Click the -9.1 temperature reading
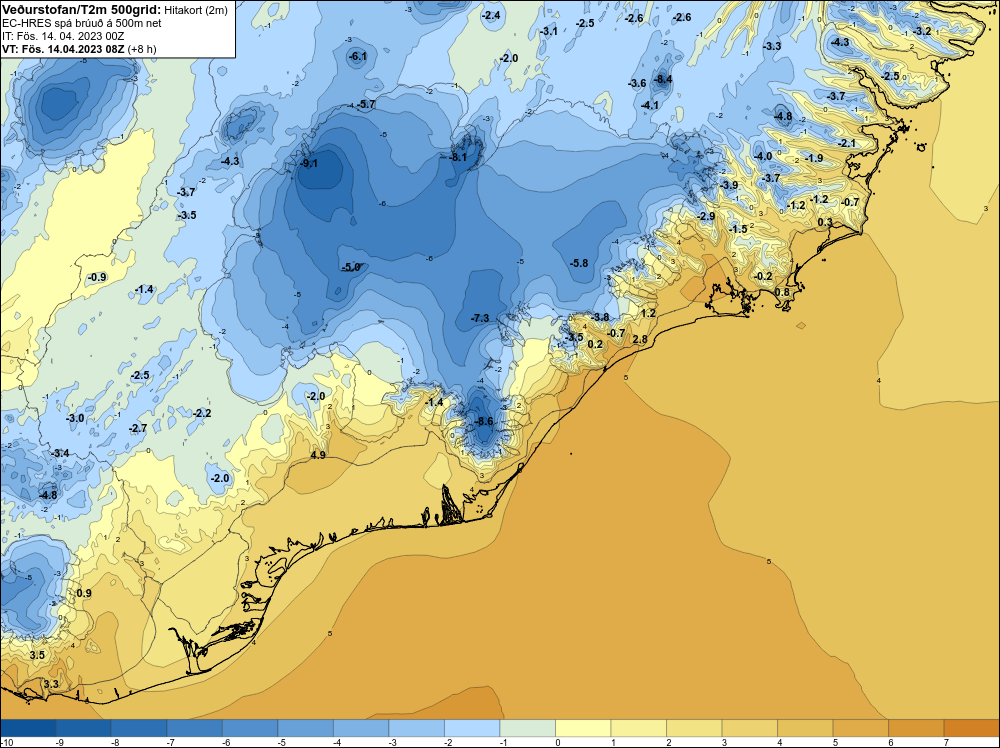Screen dimensions: 1000x748 point(309,163)
